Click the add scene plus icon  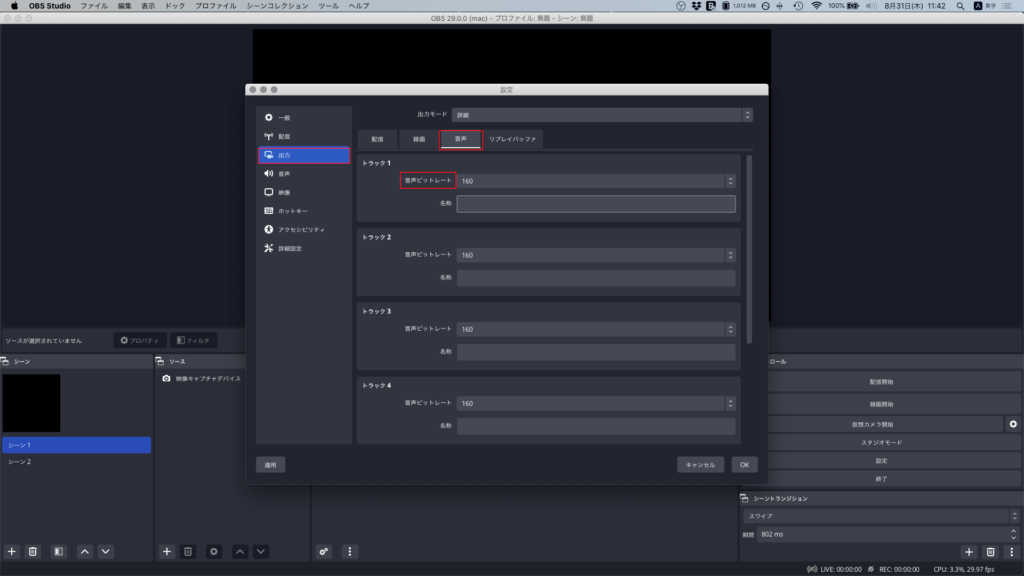[12, 551]
